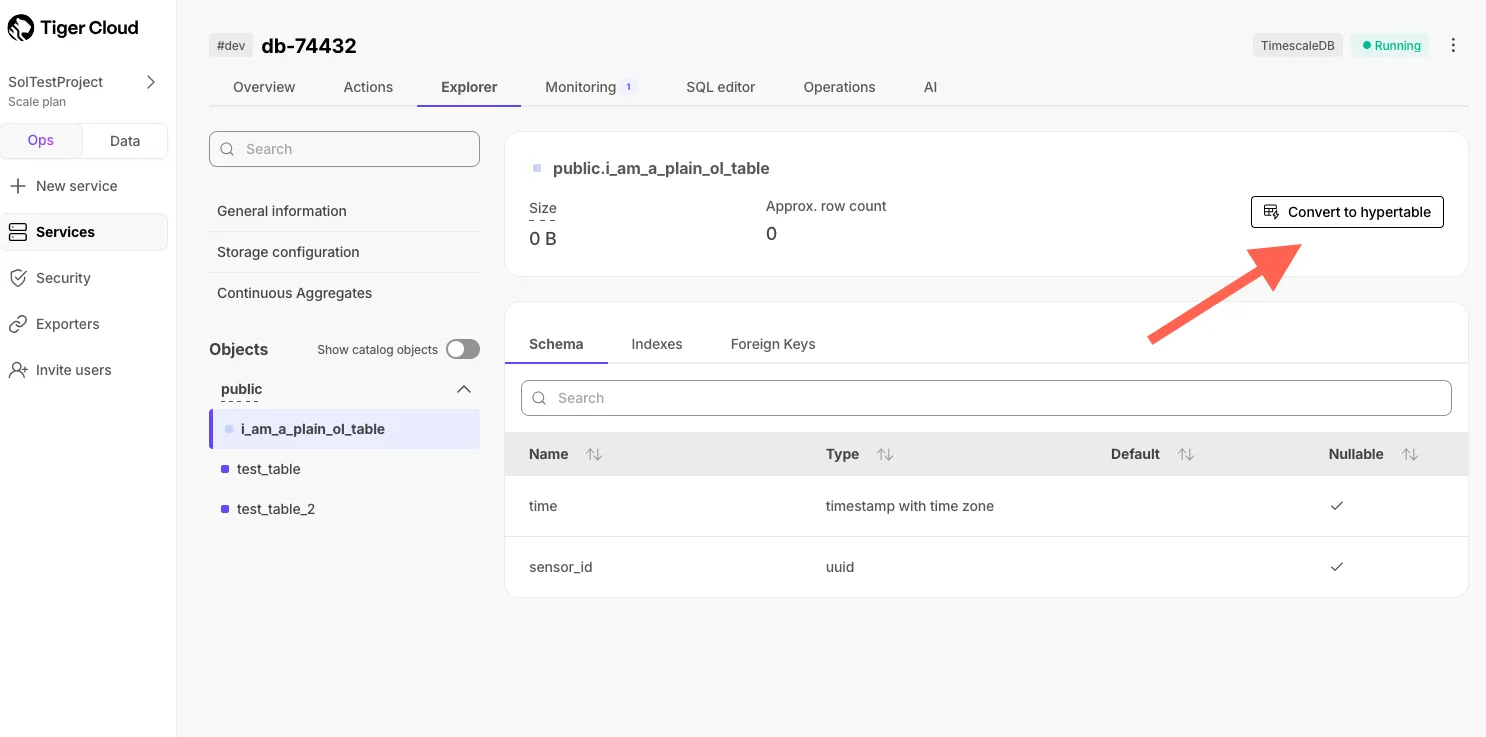
Task: Click nullable checkmark in sensor_id row
Action: click(x=1337, y=567)
